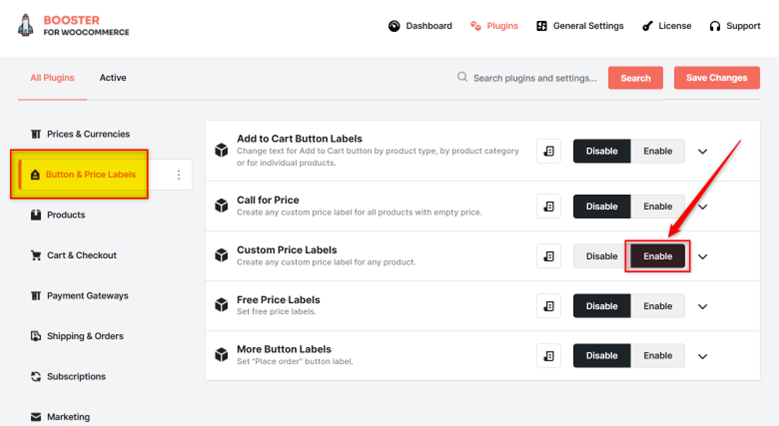Viewport: 779px width, 426px height.
Task: Open documentation icon for Custom Price Labels
Action: pos(548,256)
